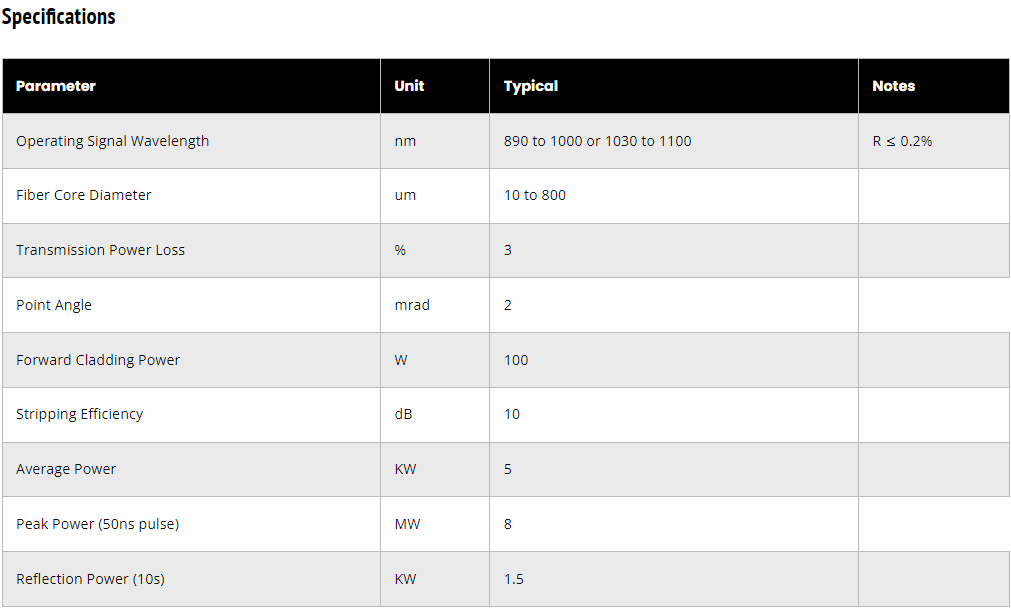Click the MW unit cell
This screenshot has height=609, width=1011.
(406, 524)
